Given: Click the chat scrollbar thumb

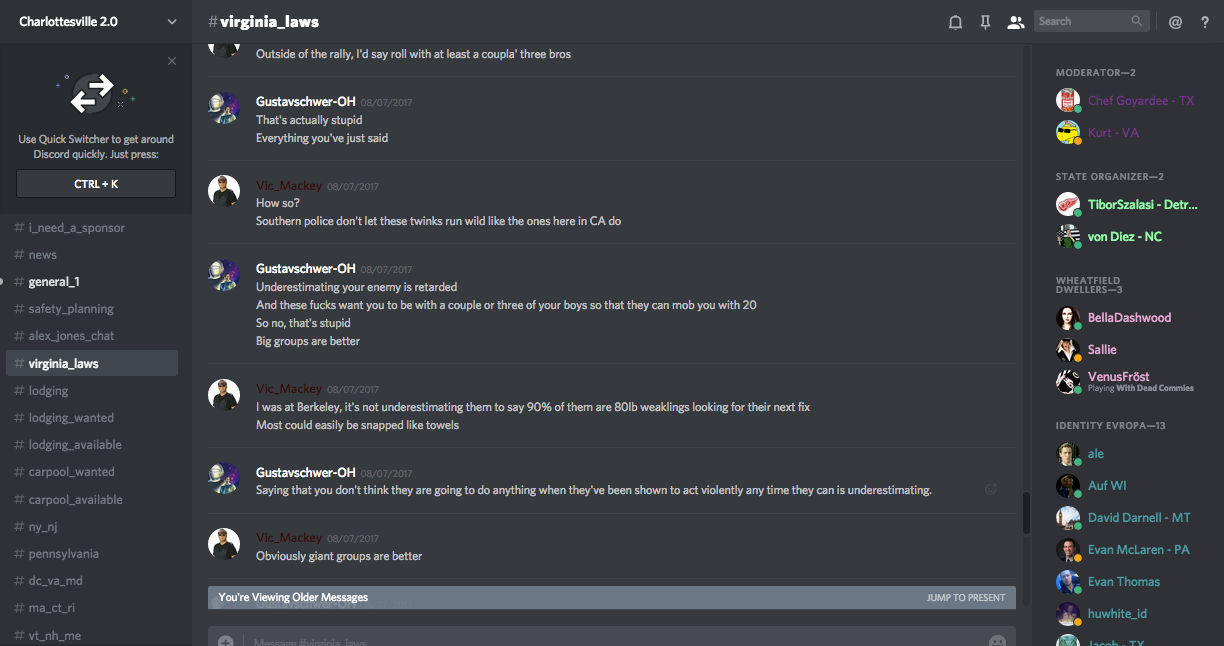Looking at the screenshot, I should click(x=1026, y=513).
